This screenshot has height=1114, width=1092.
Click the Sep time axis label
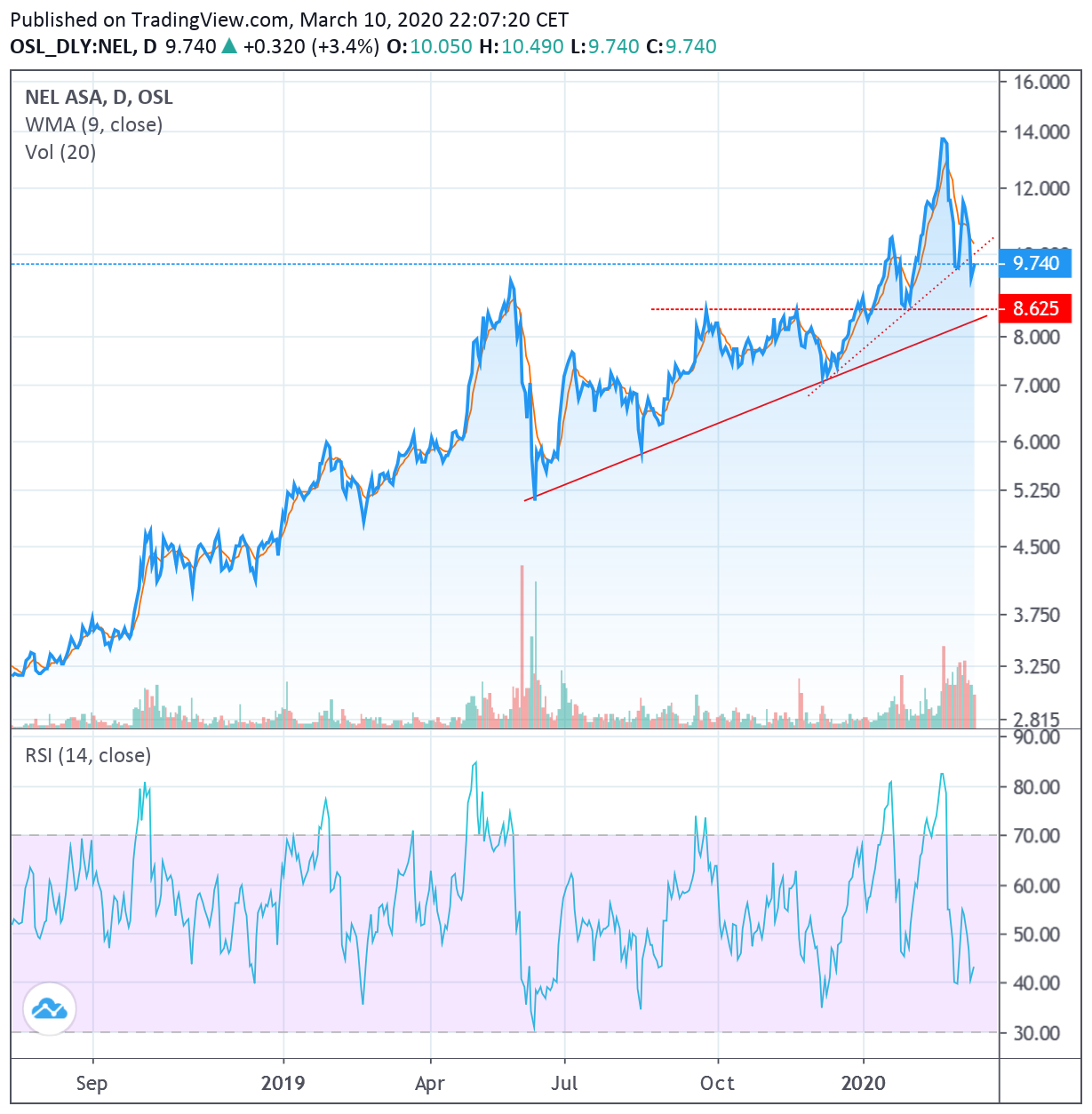click(92, 1084)
